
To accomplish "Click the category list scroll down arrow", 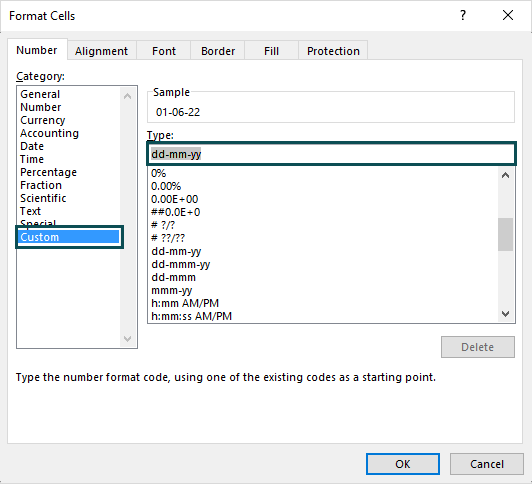I will (128, 338).
